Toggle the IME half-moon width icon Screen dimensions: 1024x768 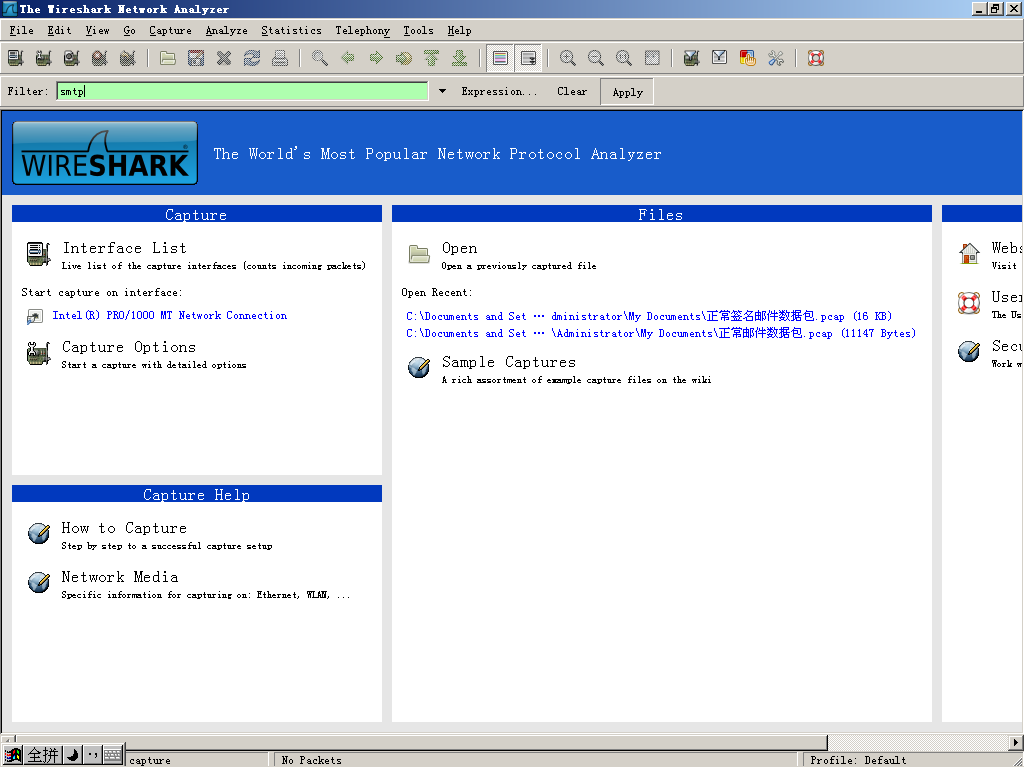72,756
